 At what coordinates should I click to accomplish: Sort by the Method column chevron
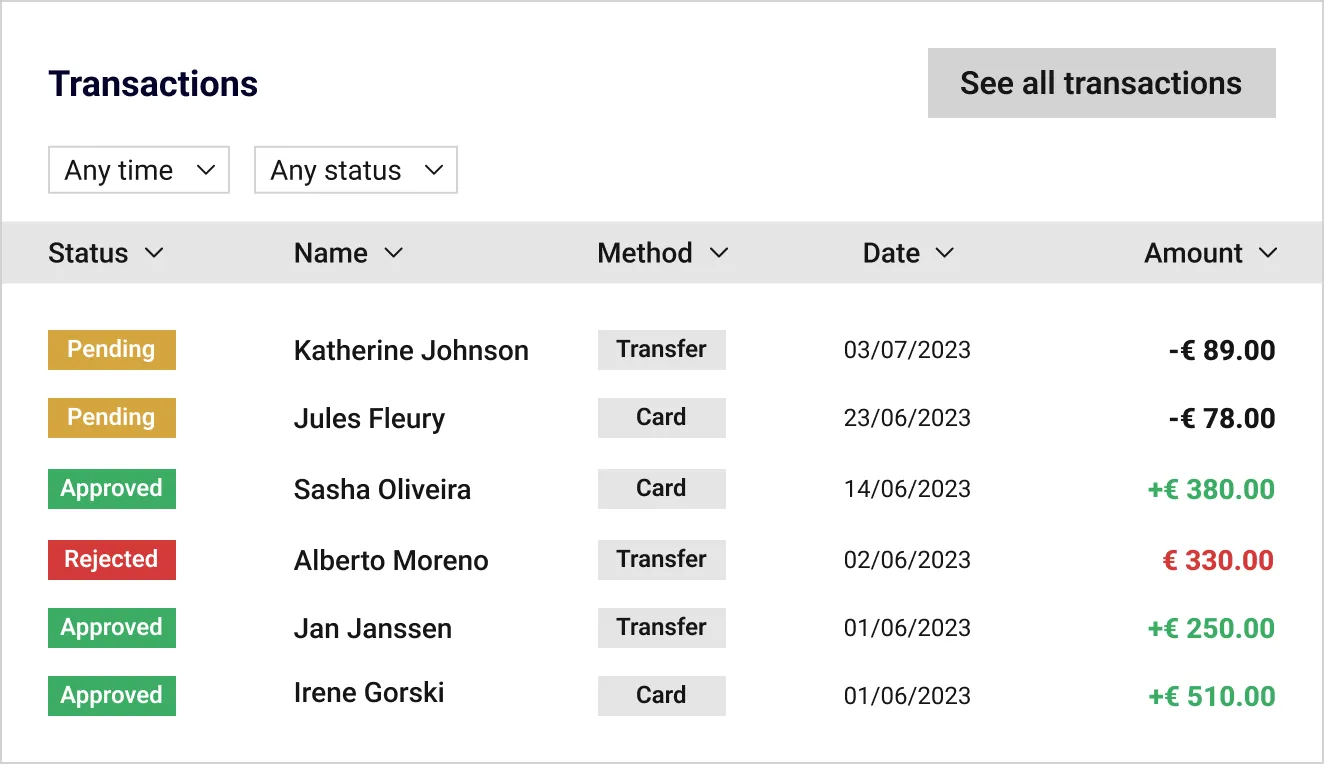718,253
